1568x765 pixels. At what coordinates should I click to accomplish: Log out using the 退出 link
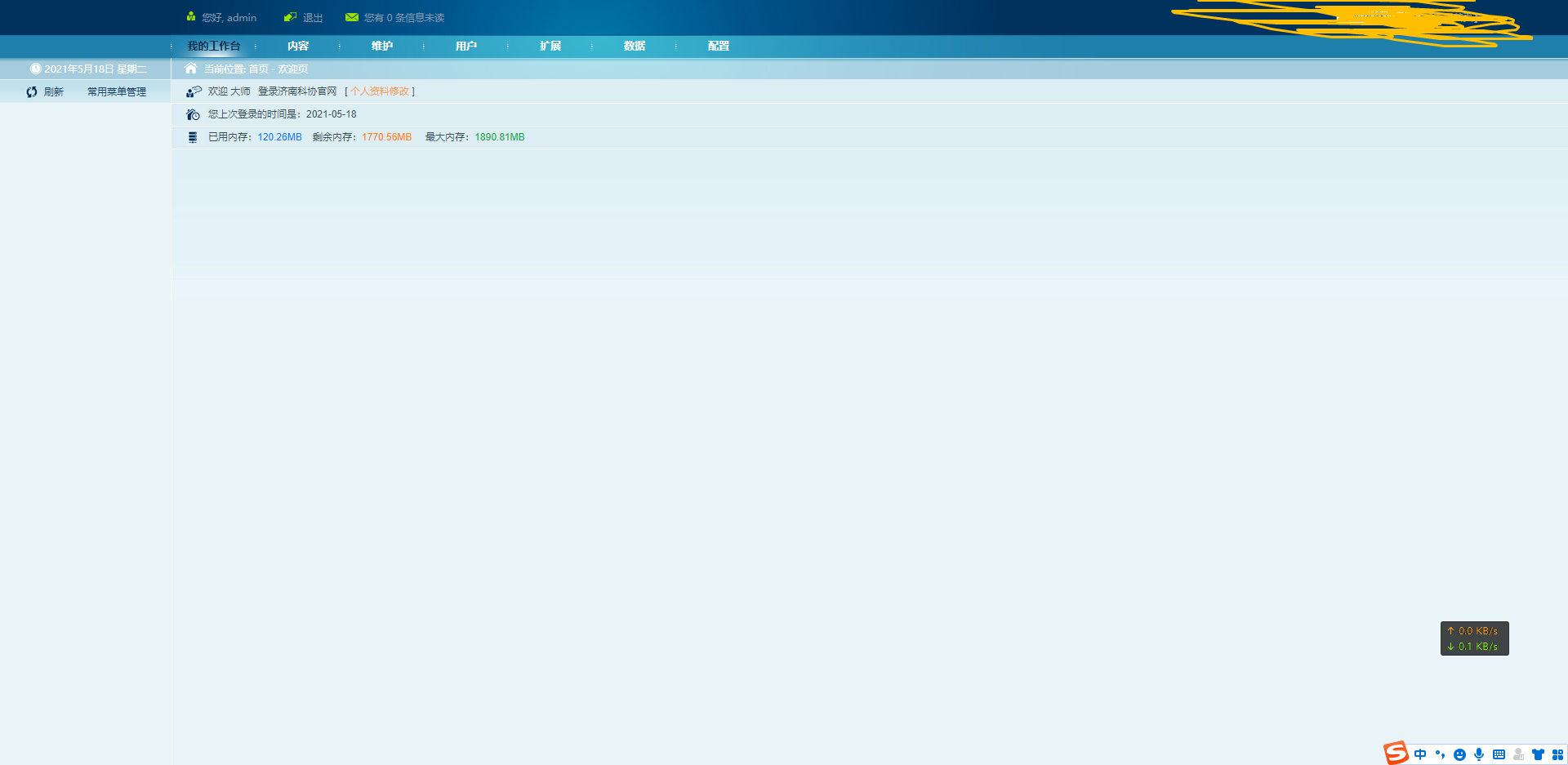(x=313, y=18)
